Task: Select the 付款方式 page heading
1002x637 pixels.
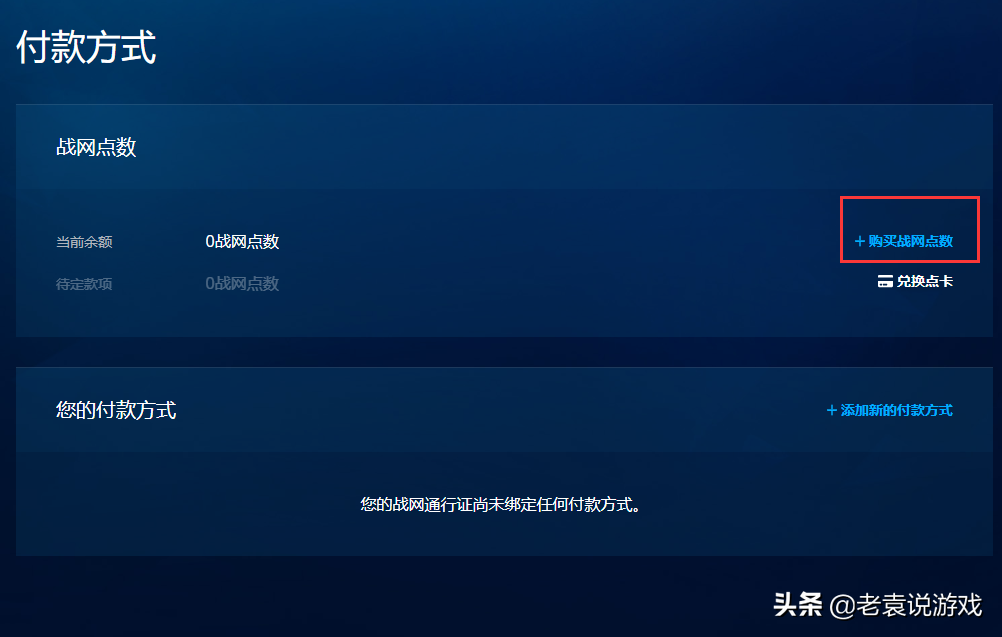Action: click(x=86, y=47)
